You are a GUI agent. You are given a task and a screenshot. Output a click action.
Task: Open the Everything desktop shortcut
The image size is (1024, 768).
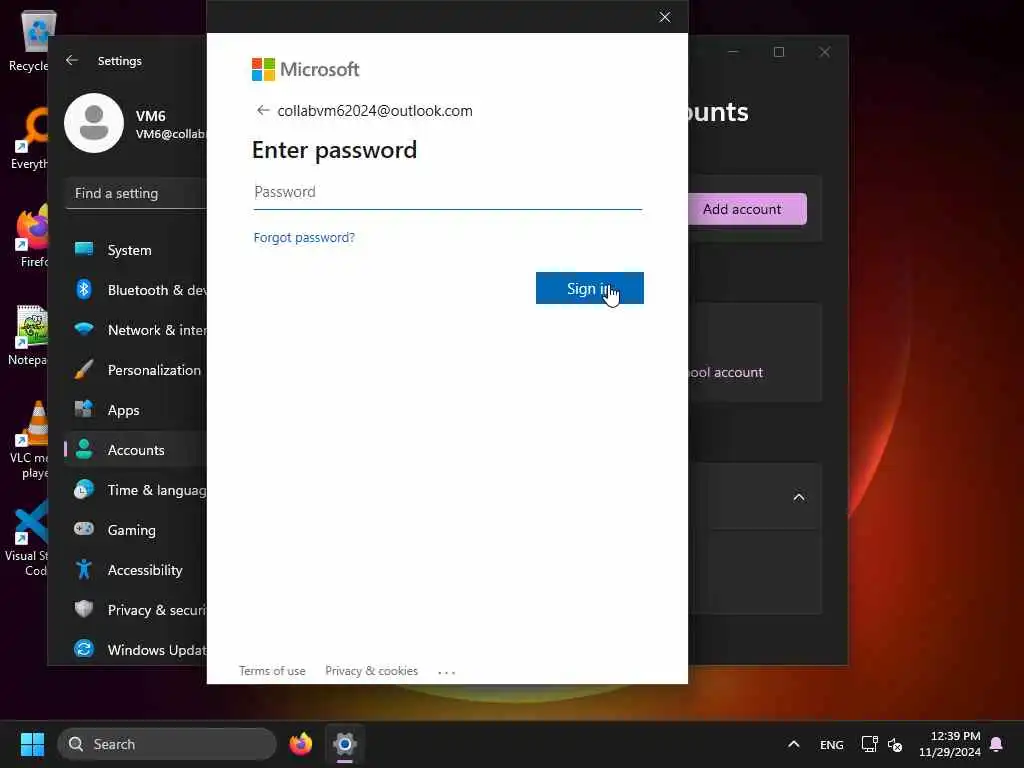tap(30, 138)
